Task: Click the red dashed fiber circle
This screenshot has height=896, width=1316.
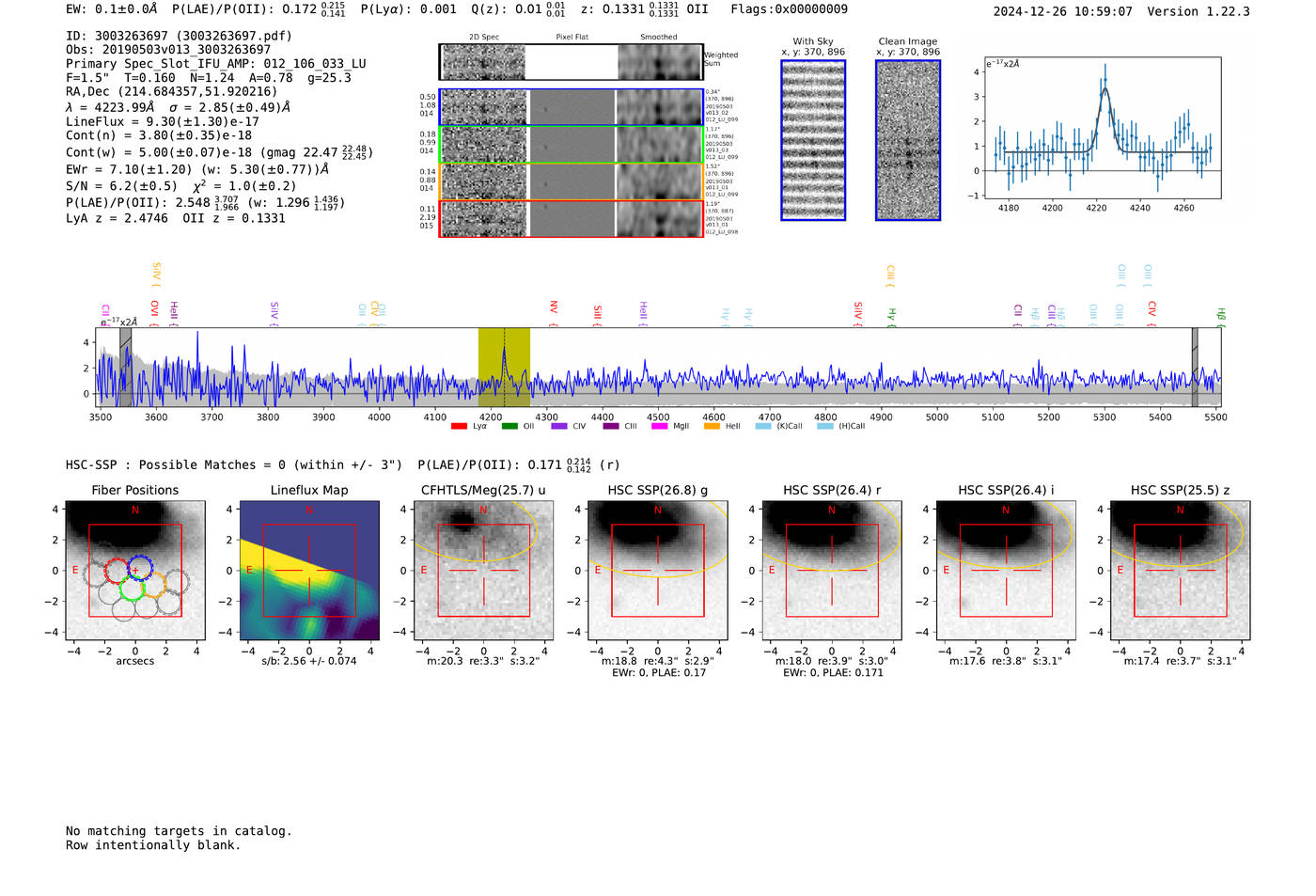Action: pyautogui.click(x=117, y=570)
